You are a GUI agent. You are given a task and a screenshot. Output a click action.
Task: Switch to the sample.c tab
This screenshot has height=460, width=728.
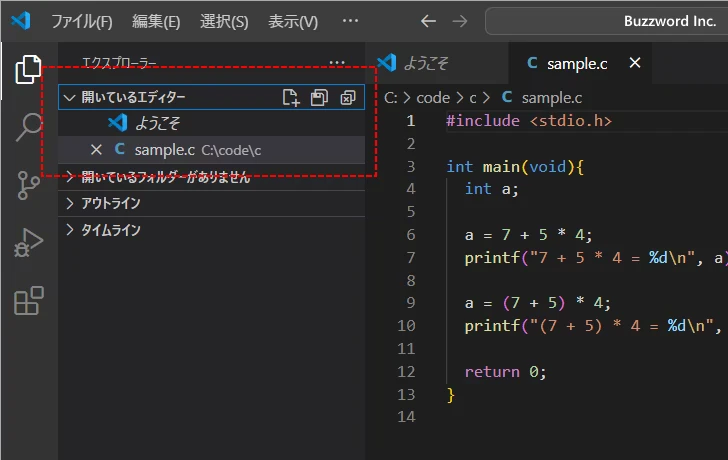tap(577, 64)
